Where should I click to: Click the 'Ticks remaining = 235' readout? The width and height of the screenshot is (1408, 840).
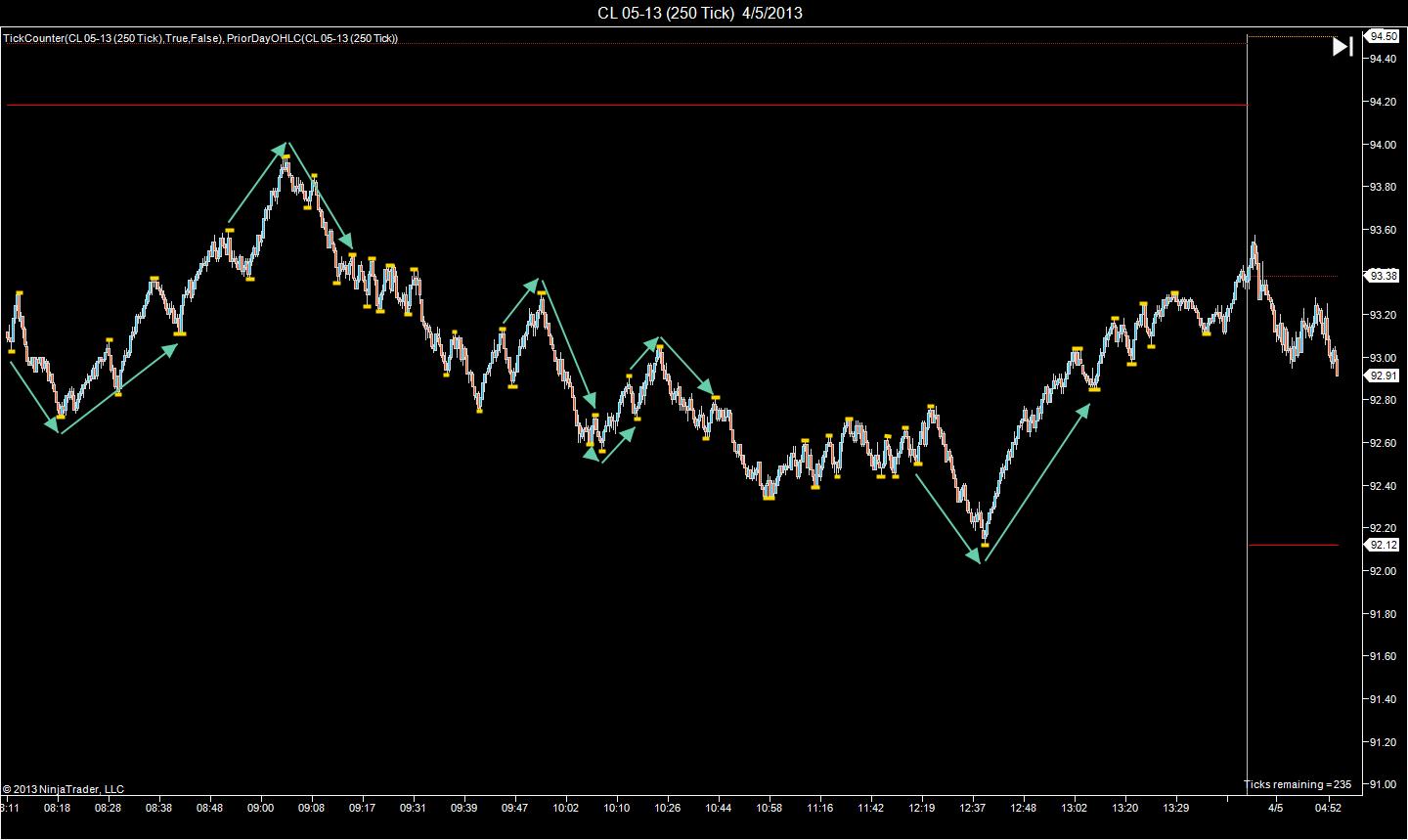point(1298,784)
